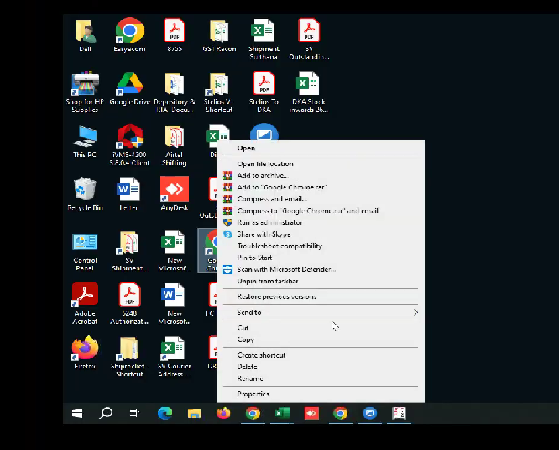Open the Sv Shipment folder shortcut
560x450 pixels.
click(x=129, y=251)
